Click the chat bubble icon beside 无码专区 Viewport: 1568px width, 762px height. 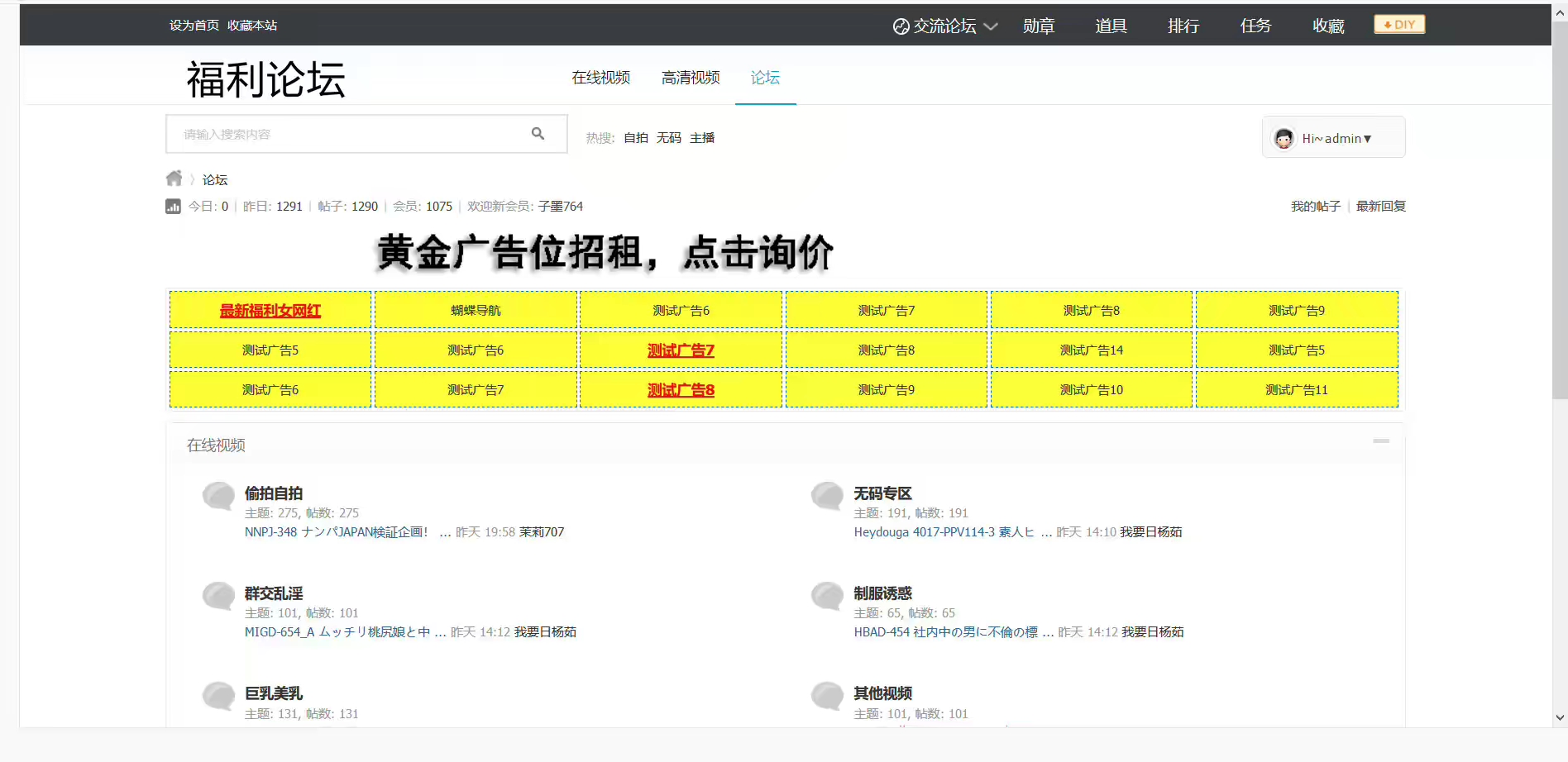pos(827,496)
